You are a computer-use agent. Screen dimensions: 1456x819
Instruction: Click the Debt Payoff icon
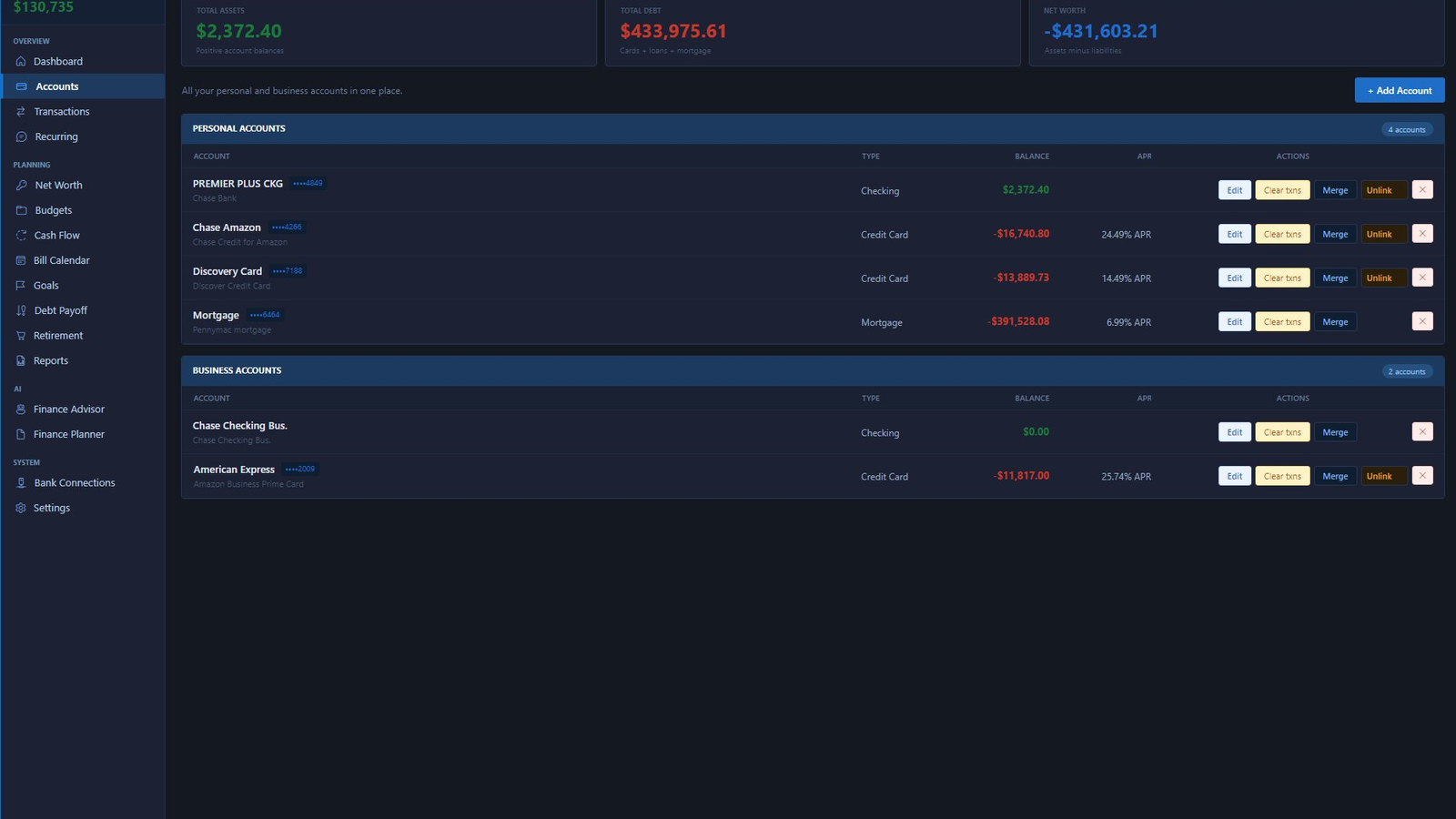click(21, 310)
